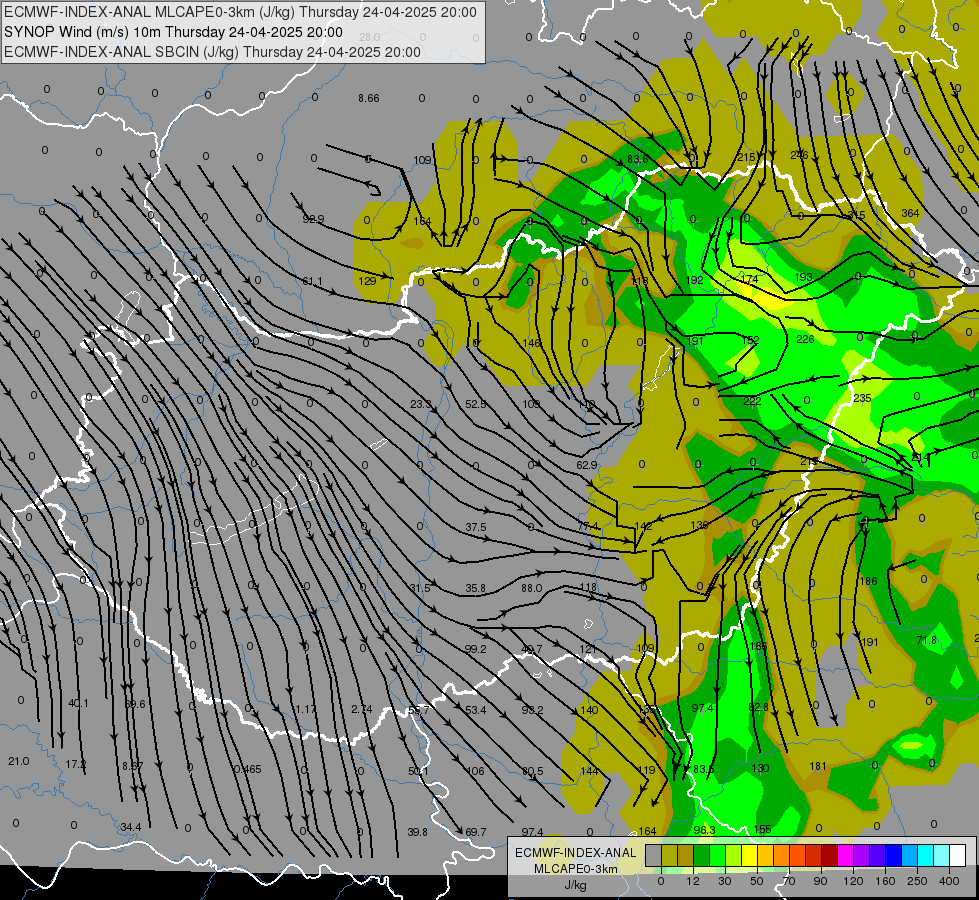The image size is (979, 900).
Task: Click the 222 value on the map
Action: point(752,401)
